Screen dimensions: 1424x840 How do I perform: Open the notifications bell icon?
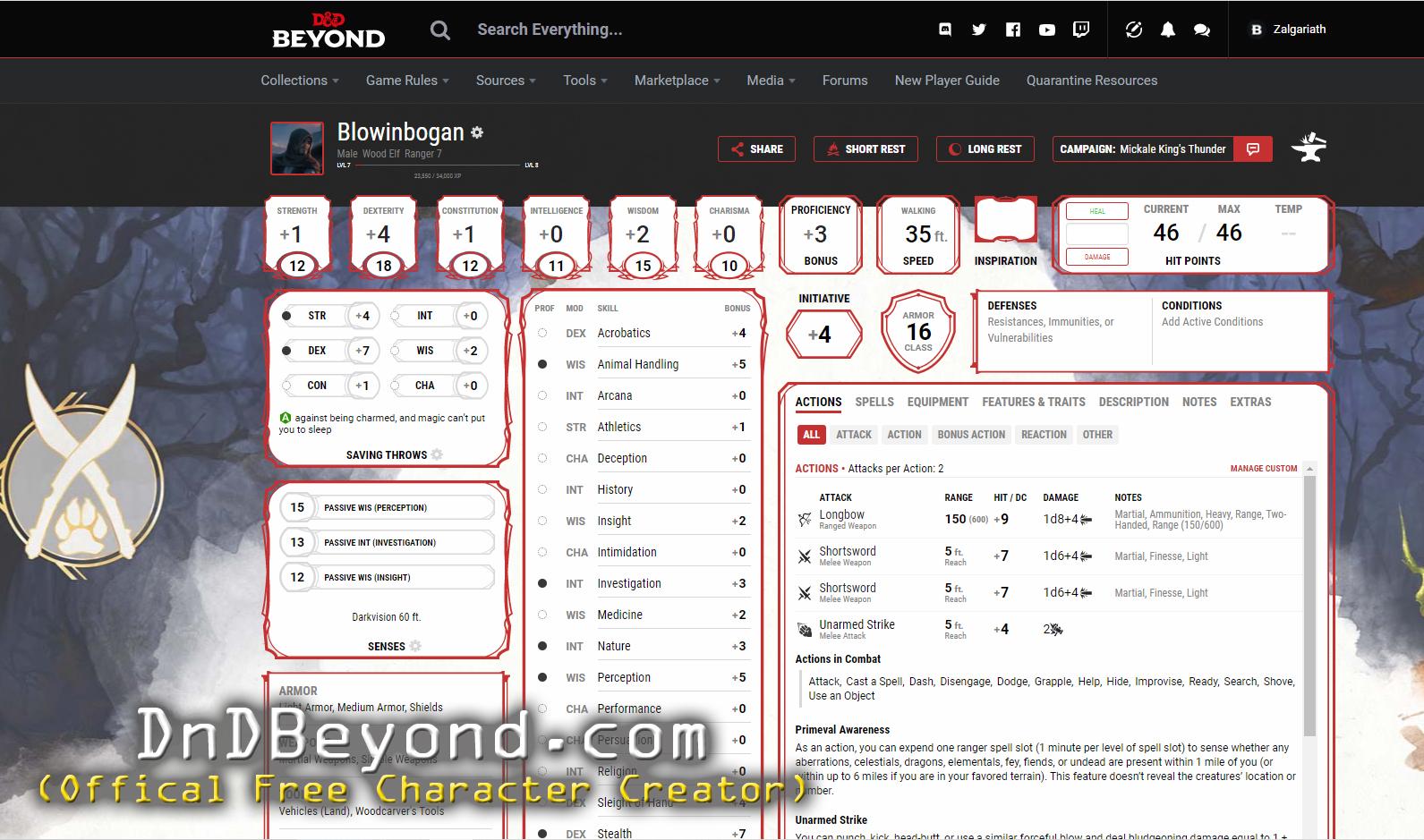(1168, 30)
